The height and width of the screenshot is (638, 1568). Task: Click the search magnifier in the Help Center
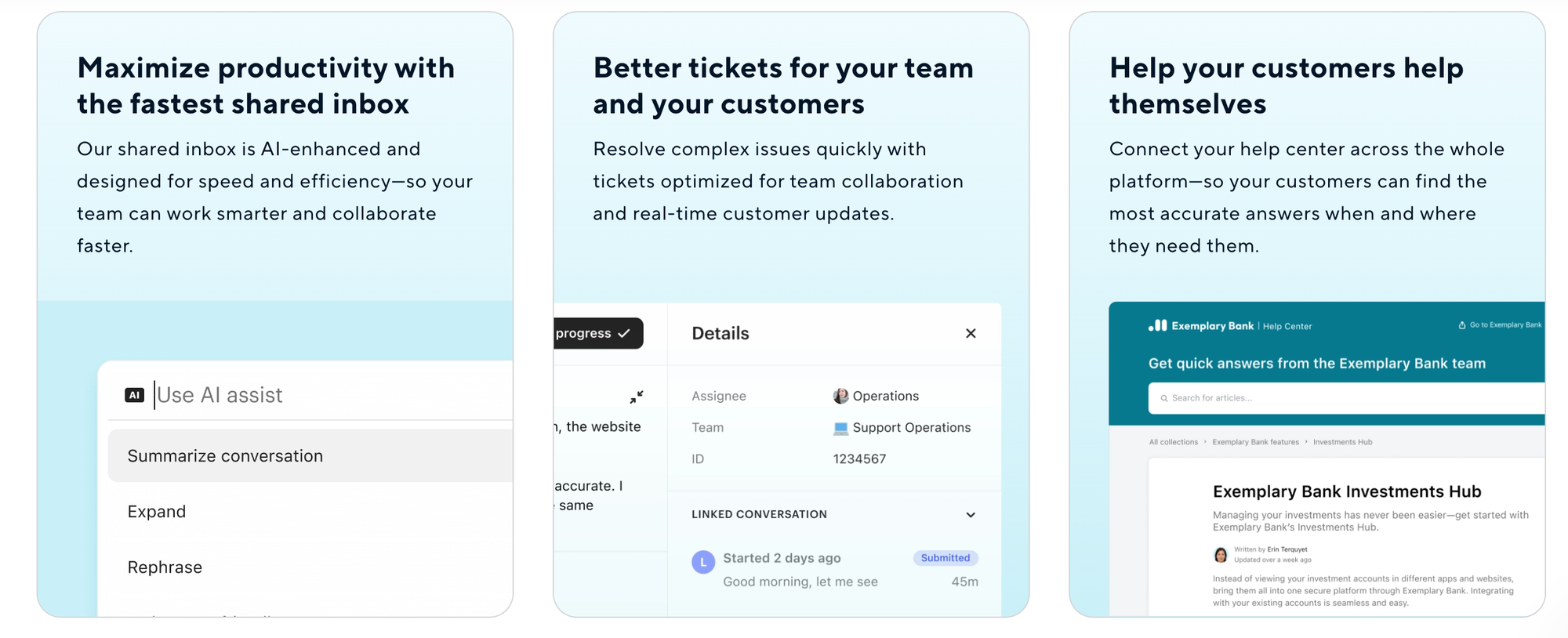pyautogui.click(x=1164, y=398)
